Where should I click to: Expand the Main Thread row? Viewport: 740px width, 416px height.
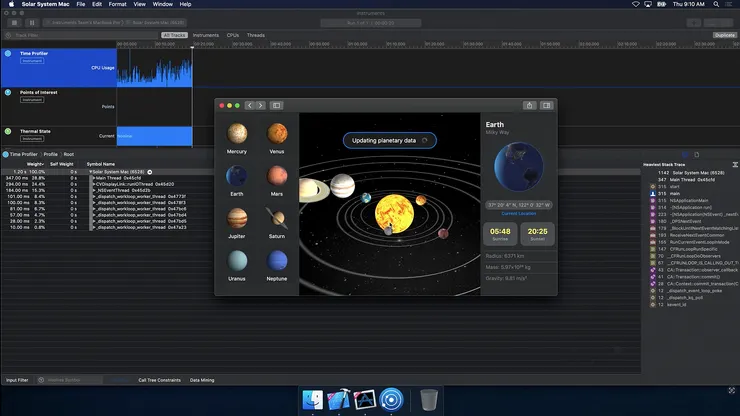click(92, 178)
